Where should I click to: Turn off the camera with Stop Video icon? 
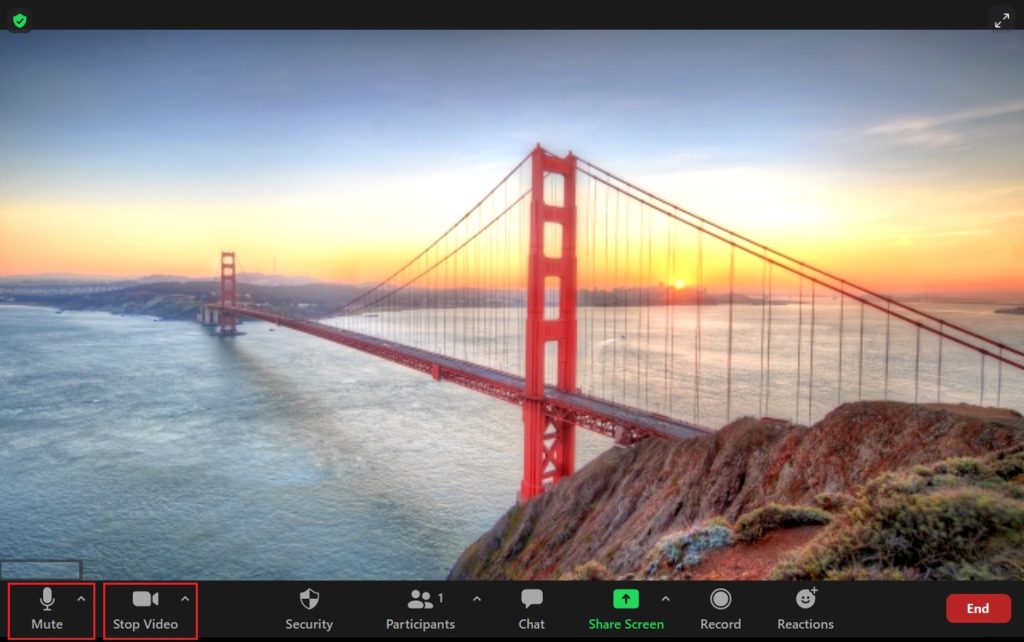145,599
